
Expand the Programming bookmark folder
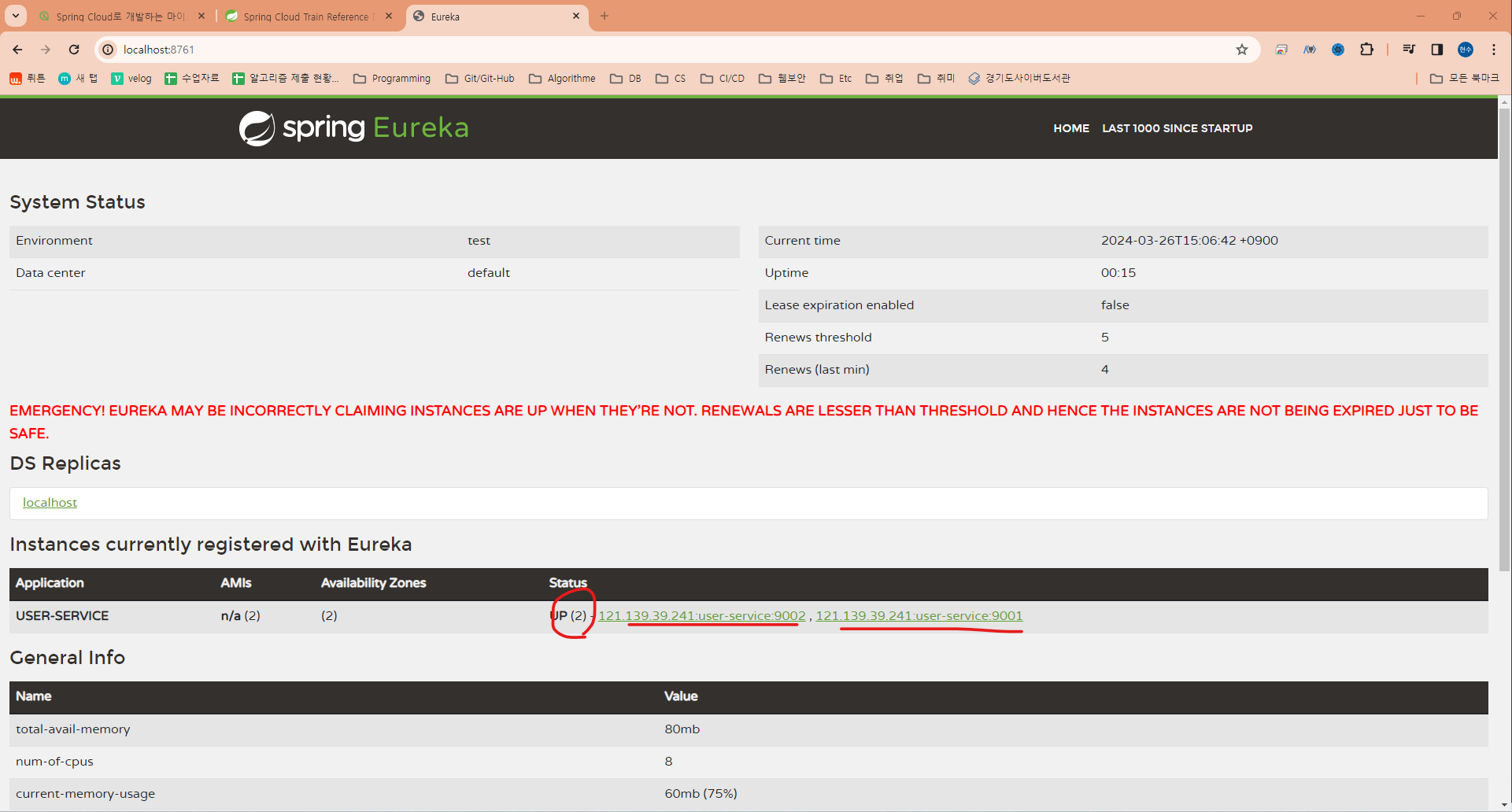[x=392, y=79]
